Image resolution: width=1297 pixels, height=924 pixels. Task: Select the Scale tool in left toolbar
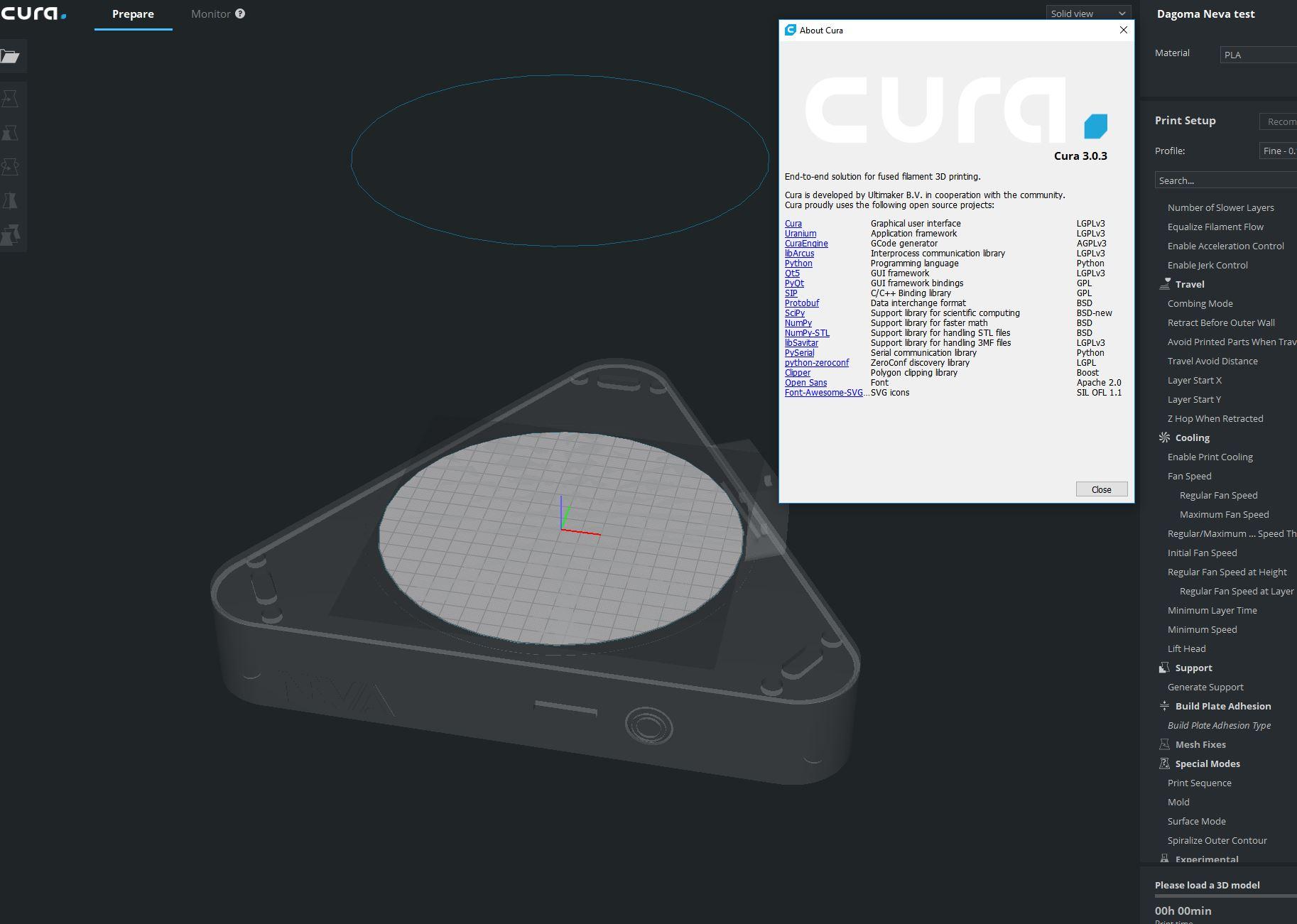coord(10,133)
